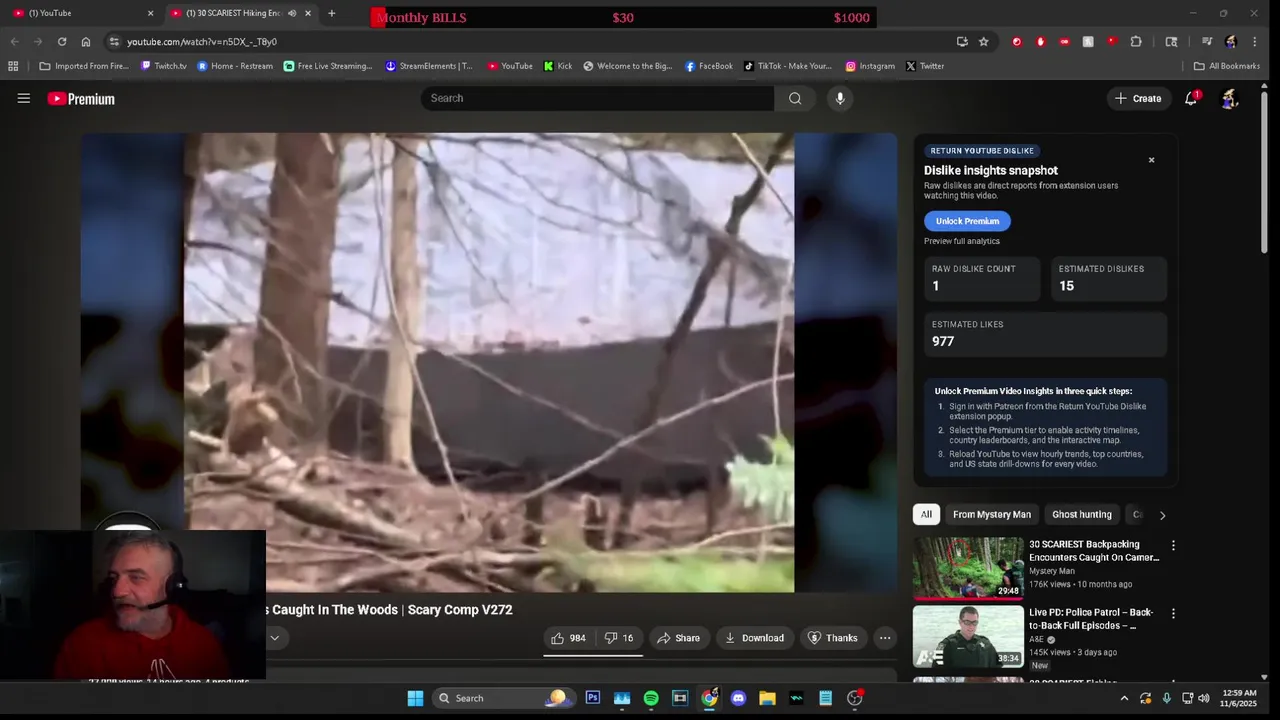Share the video
The image size is (1280, 720).
tap(678, 638)
